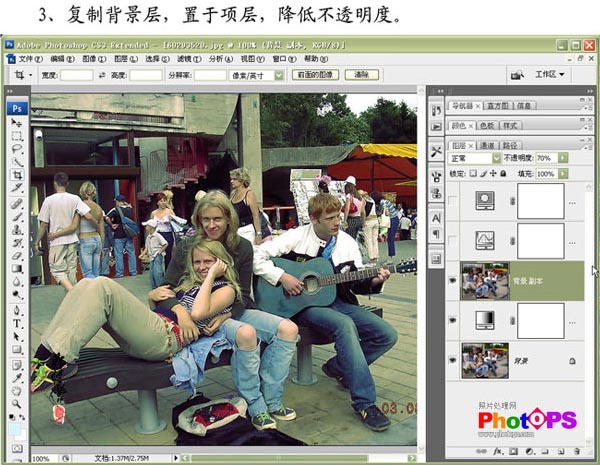The image size is (600, 465).
Task: Hide the 背景 layer
Action: coord(453,360)
